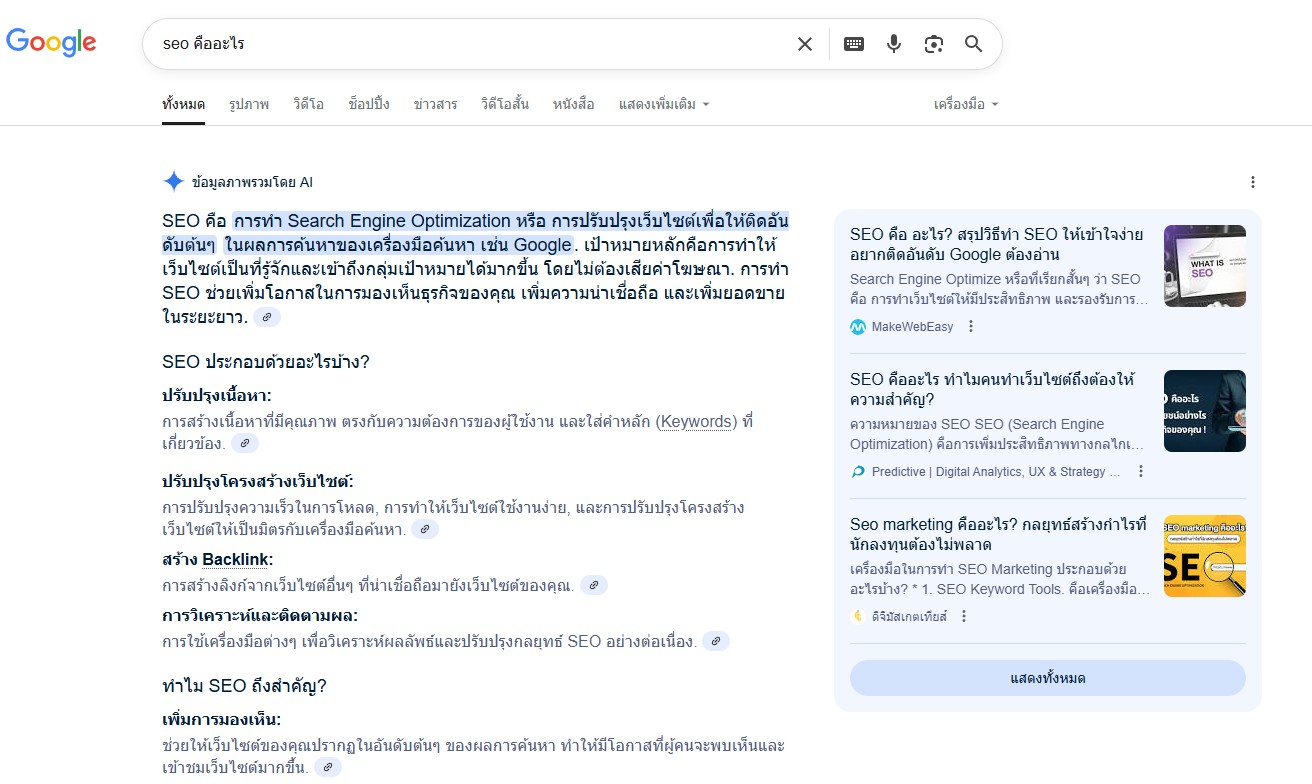Screen dimensions: 1312x784
Task: Open AI overview three-dot options menu
Action: [x=1253, y=182]
